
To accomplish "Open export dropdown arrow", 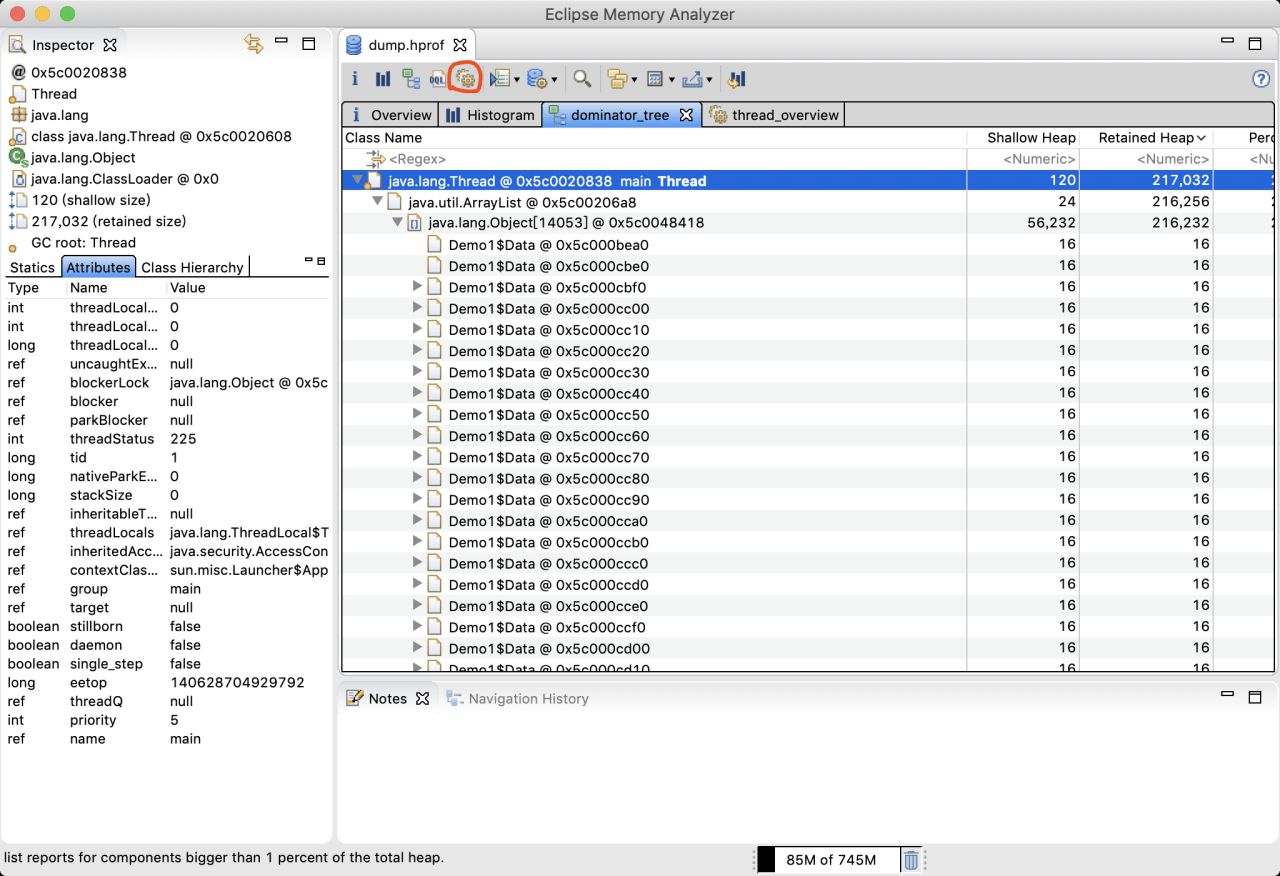I will point(710,80).
